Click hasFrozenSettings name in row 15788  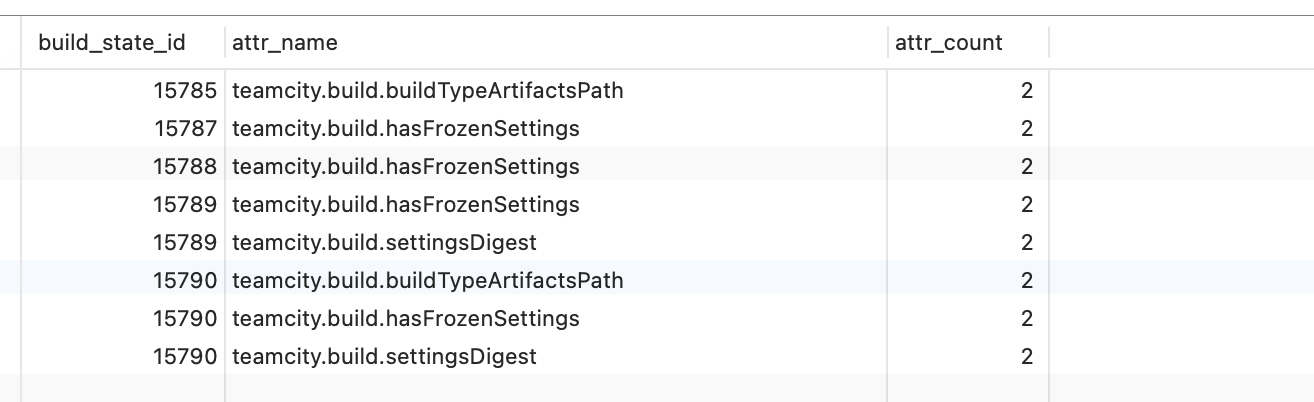[405, 167]
